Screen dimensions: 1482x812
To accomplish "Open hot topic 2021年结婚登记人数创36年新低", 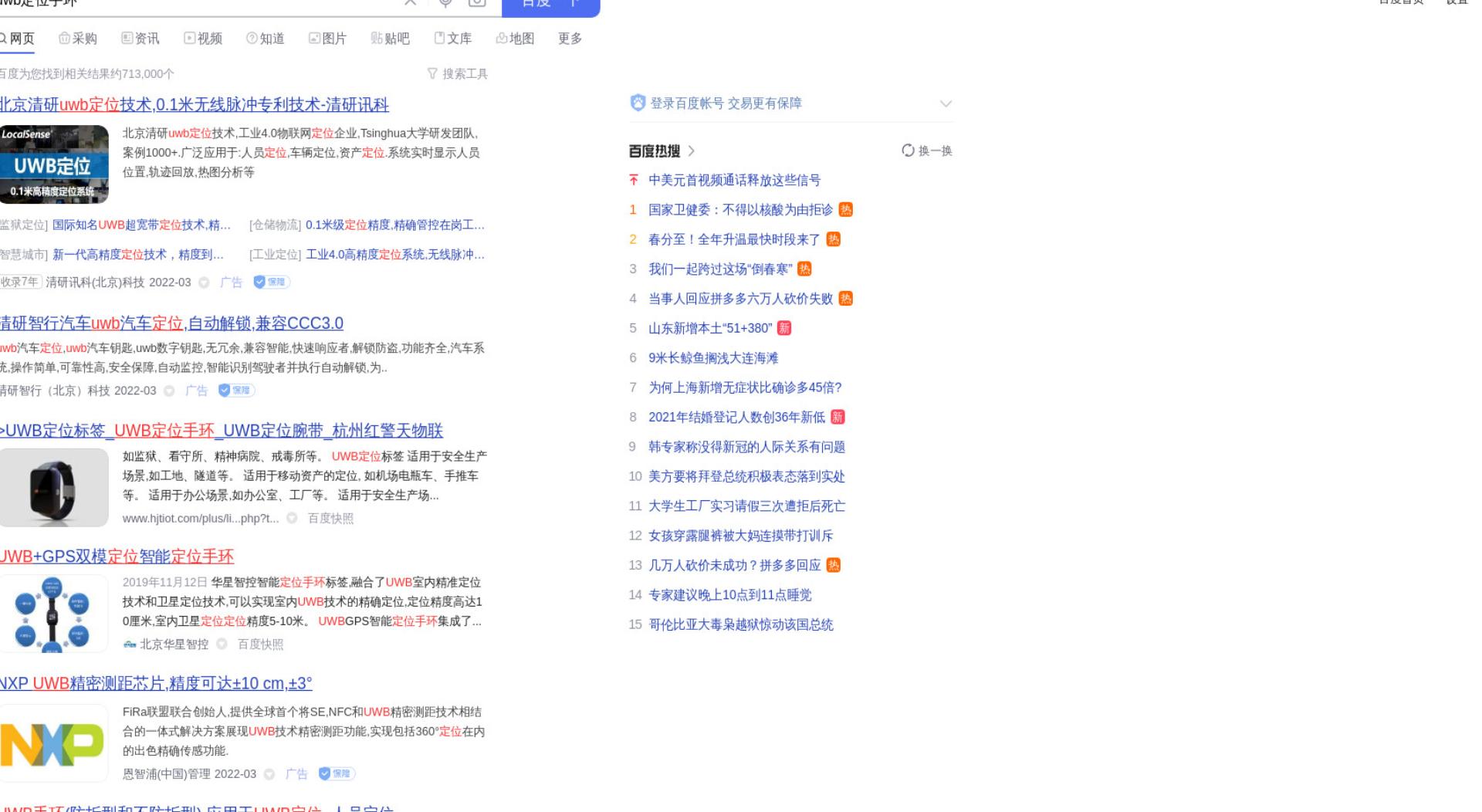I will click(x=736, y=418).
